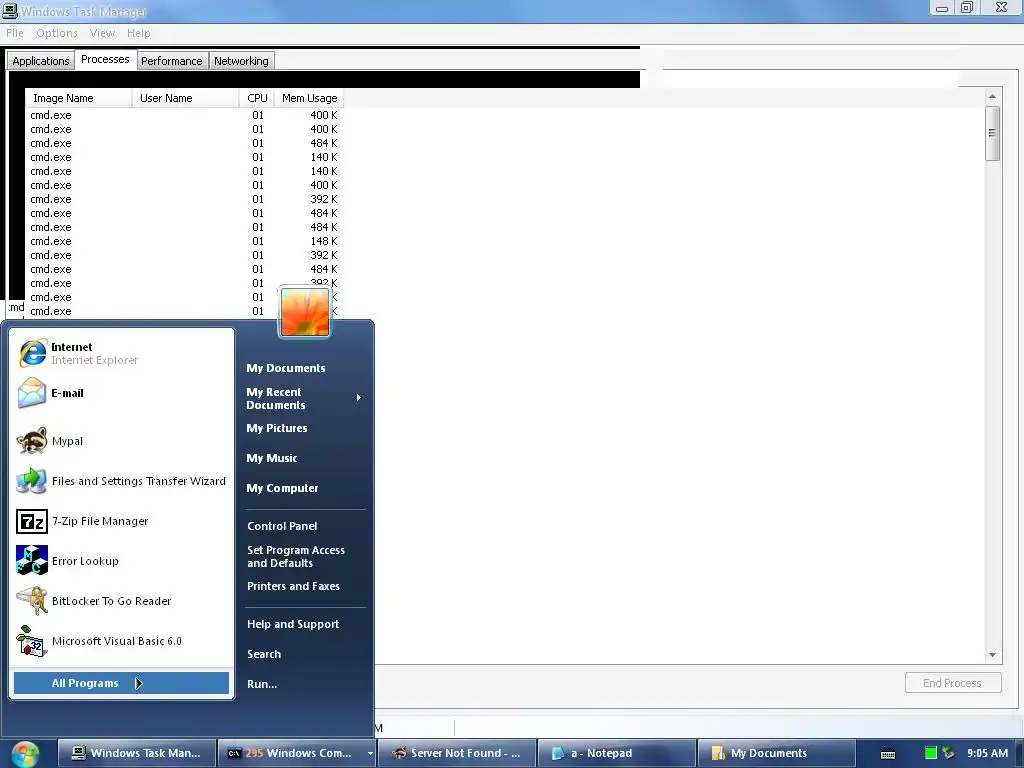The width and height of the screenshot is (1024, 768).
Task: Click the End Process button
Action: (x=953, y=683)
